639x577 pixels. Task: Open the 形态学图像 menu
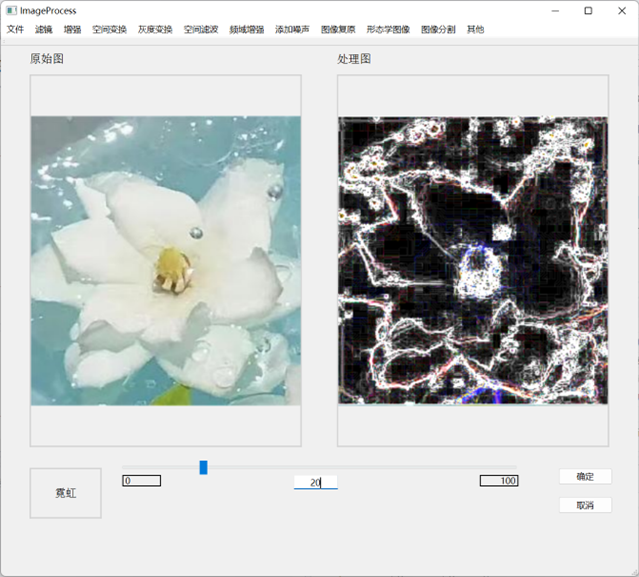(x=388, y=30)
